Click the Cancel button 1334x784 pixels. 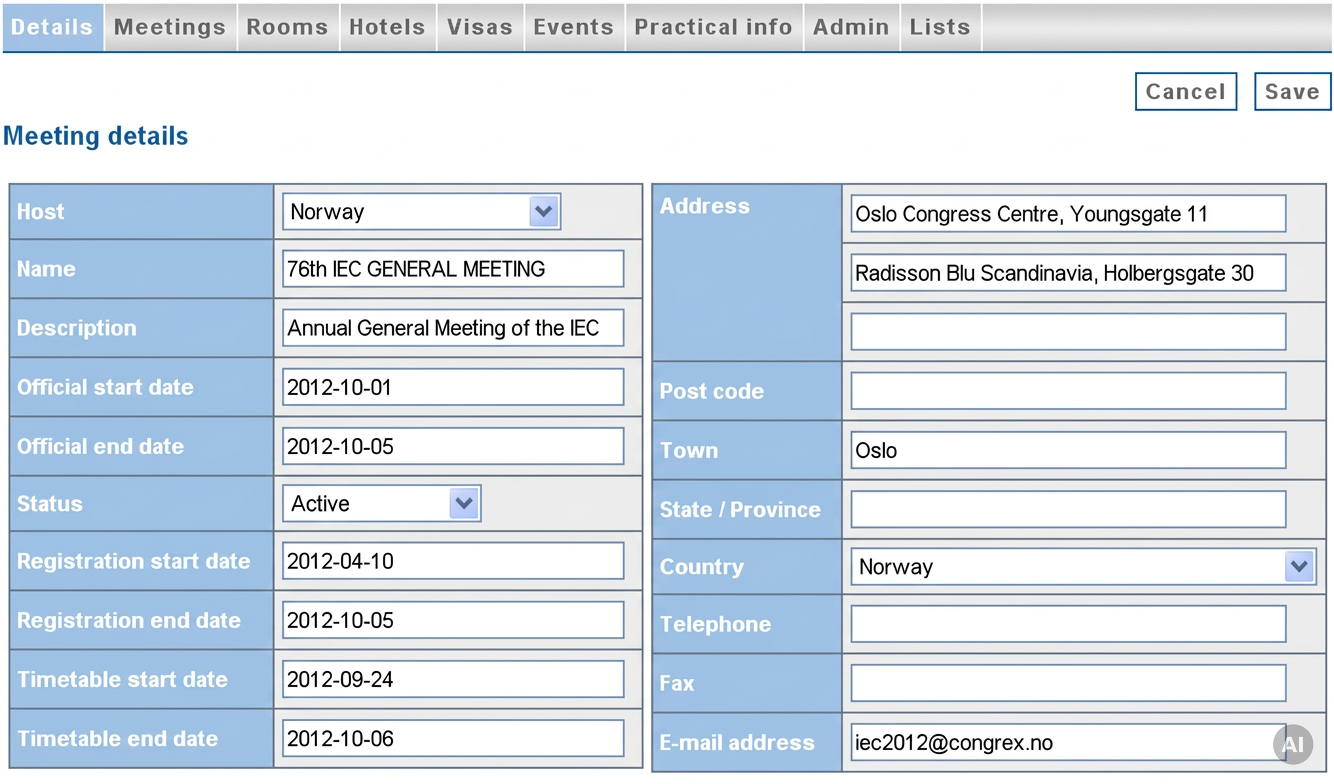click(1186, 92)
